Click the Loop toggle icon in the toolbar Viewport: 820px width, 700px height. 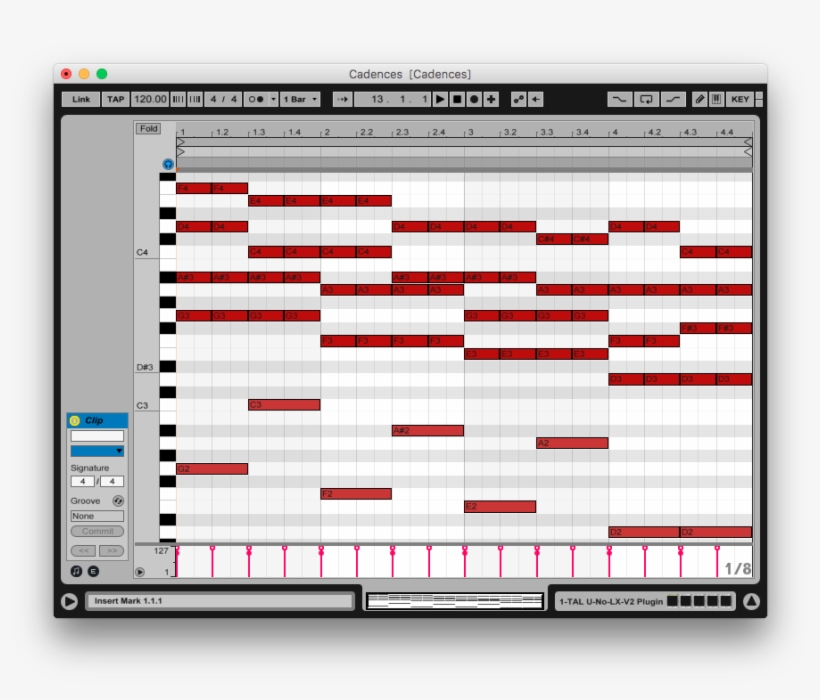coord(647,99)
